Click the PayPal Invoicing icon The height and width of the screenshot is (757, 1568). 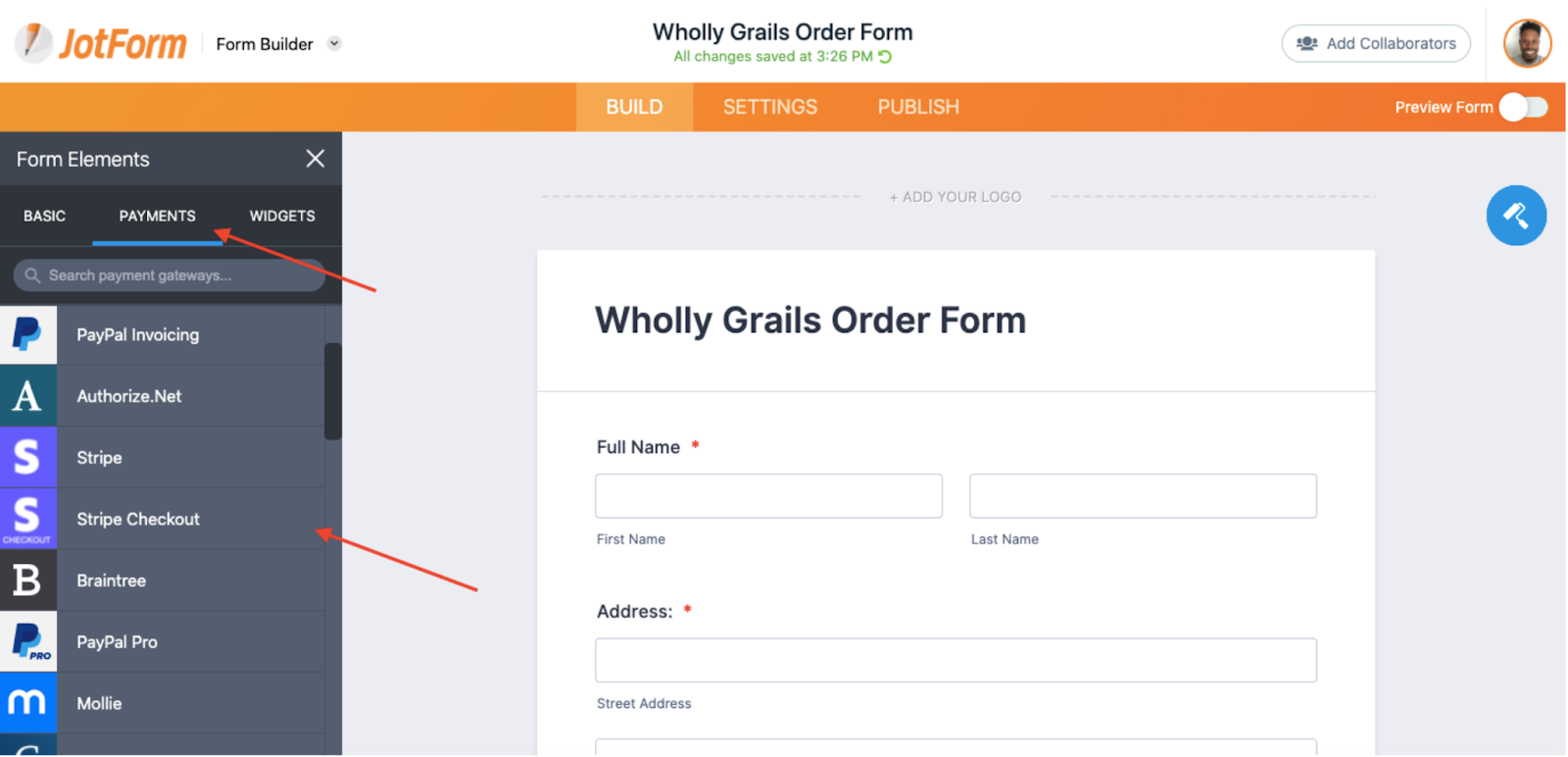(x=27, y=334)
